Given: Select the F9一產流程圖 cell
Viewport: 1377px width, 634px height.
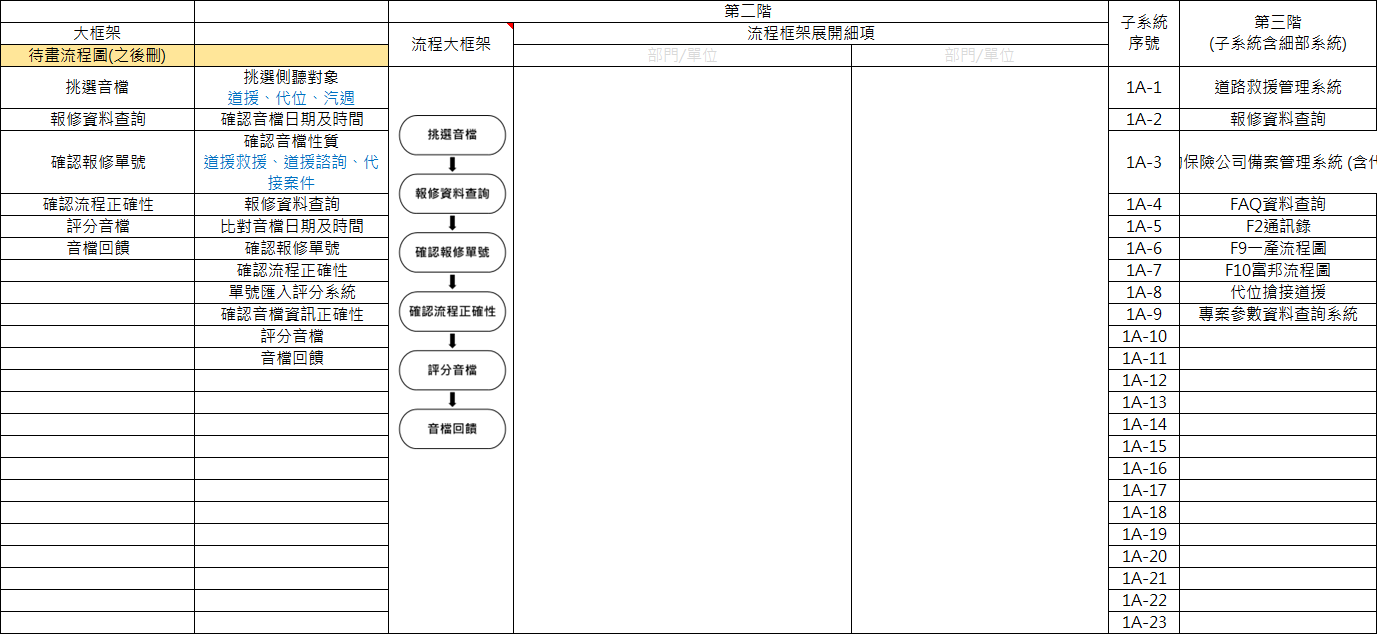Looking at the screenshot, I should [1278, 248].
